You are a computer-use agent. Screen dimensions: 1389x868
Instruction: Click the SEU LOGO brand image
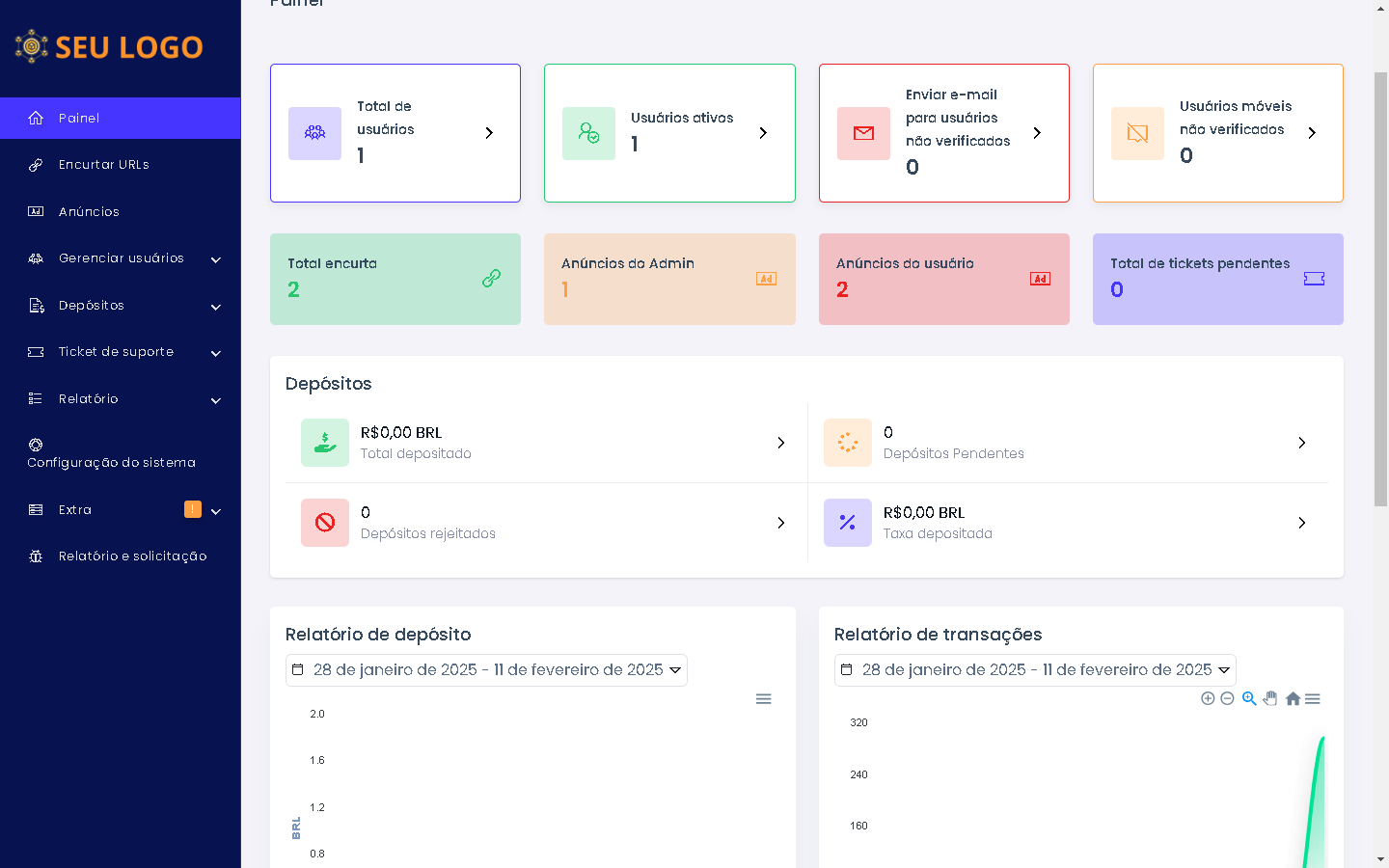(x=109, y=46)
